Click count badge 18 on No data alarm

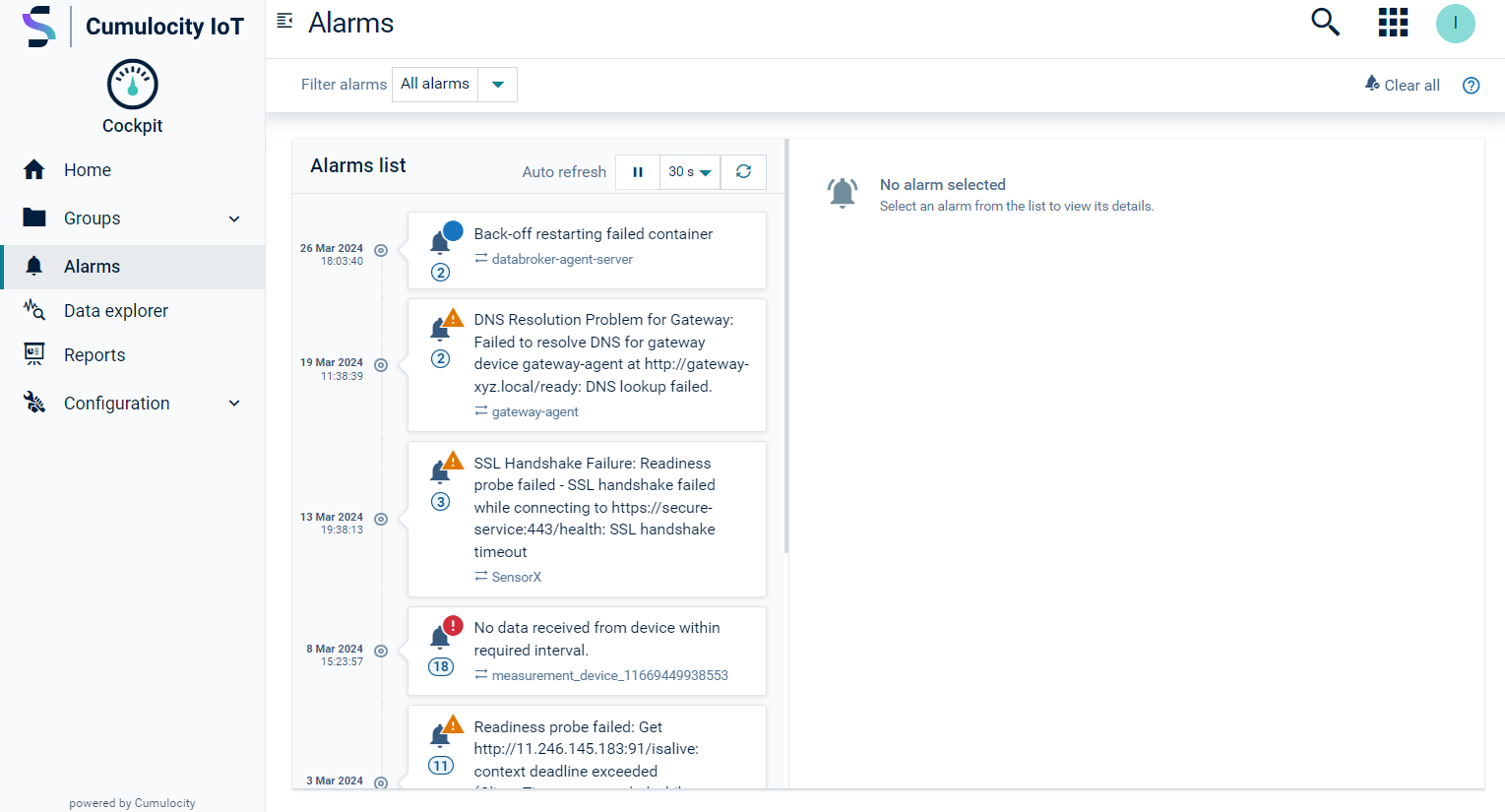coord(441,666)
